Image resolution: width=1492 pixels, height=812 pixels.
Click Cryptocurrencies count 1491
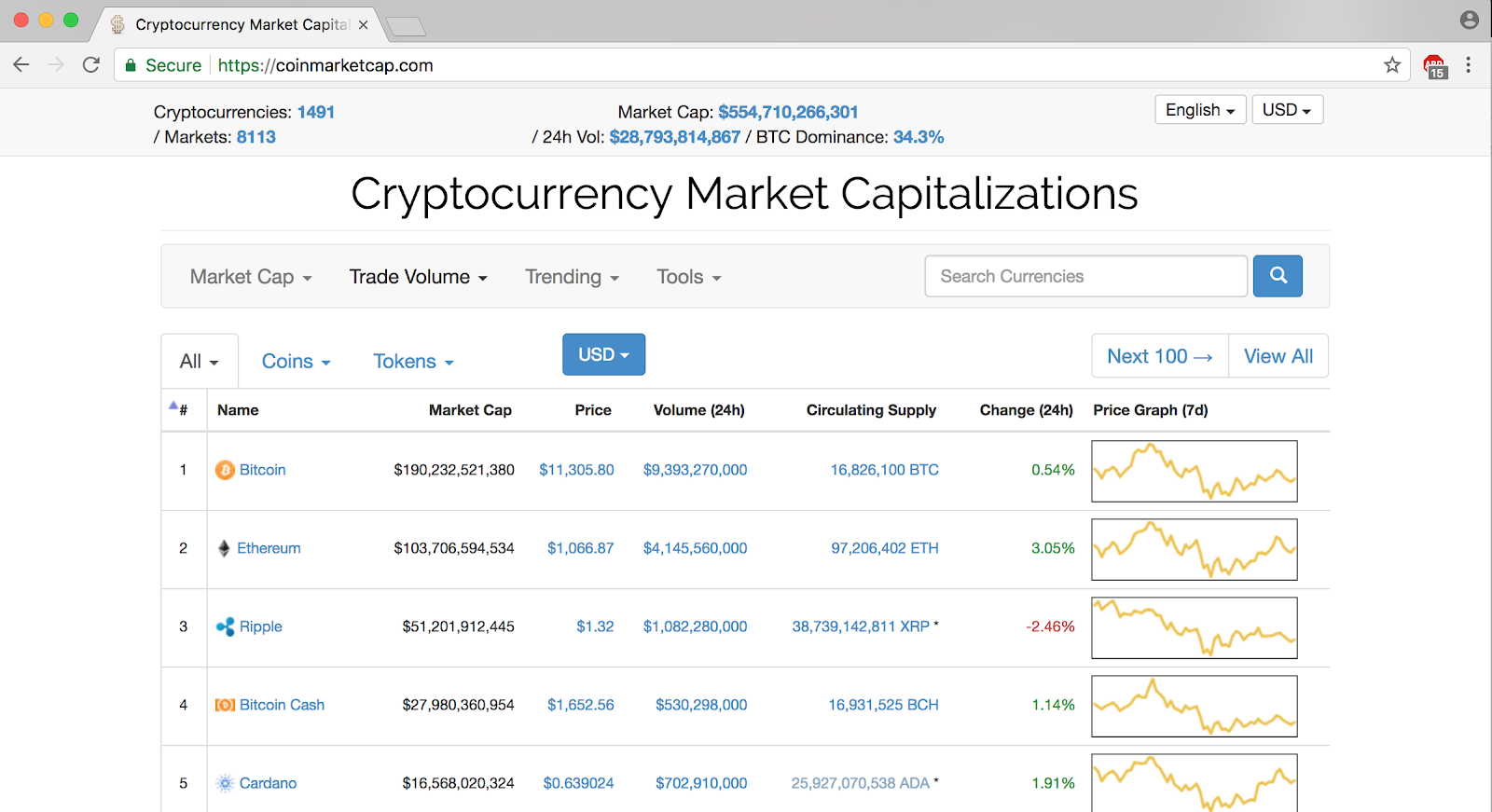[x=315, y=112]
